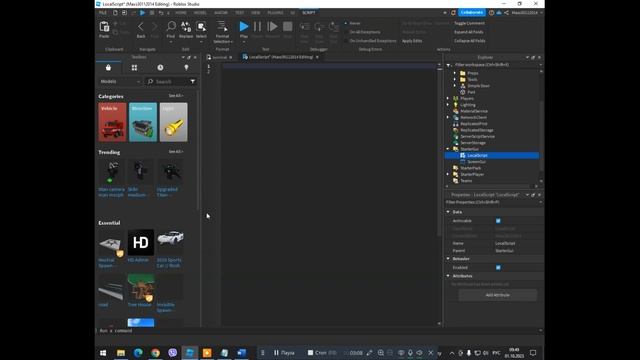Collapse the Data properties section
The width and height of the screenshot is (640, 360).
tap(448, 212)
